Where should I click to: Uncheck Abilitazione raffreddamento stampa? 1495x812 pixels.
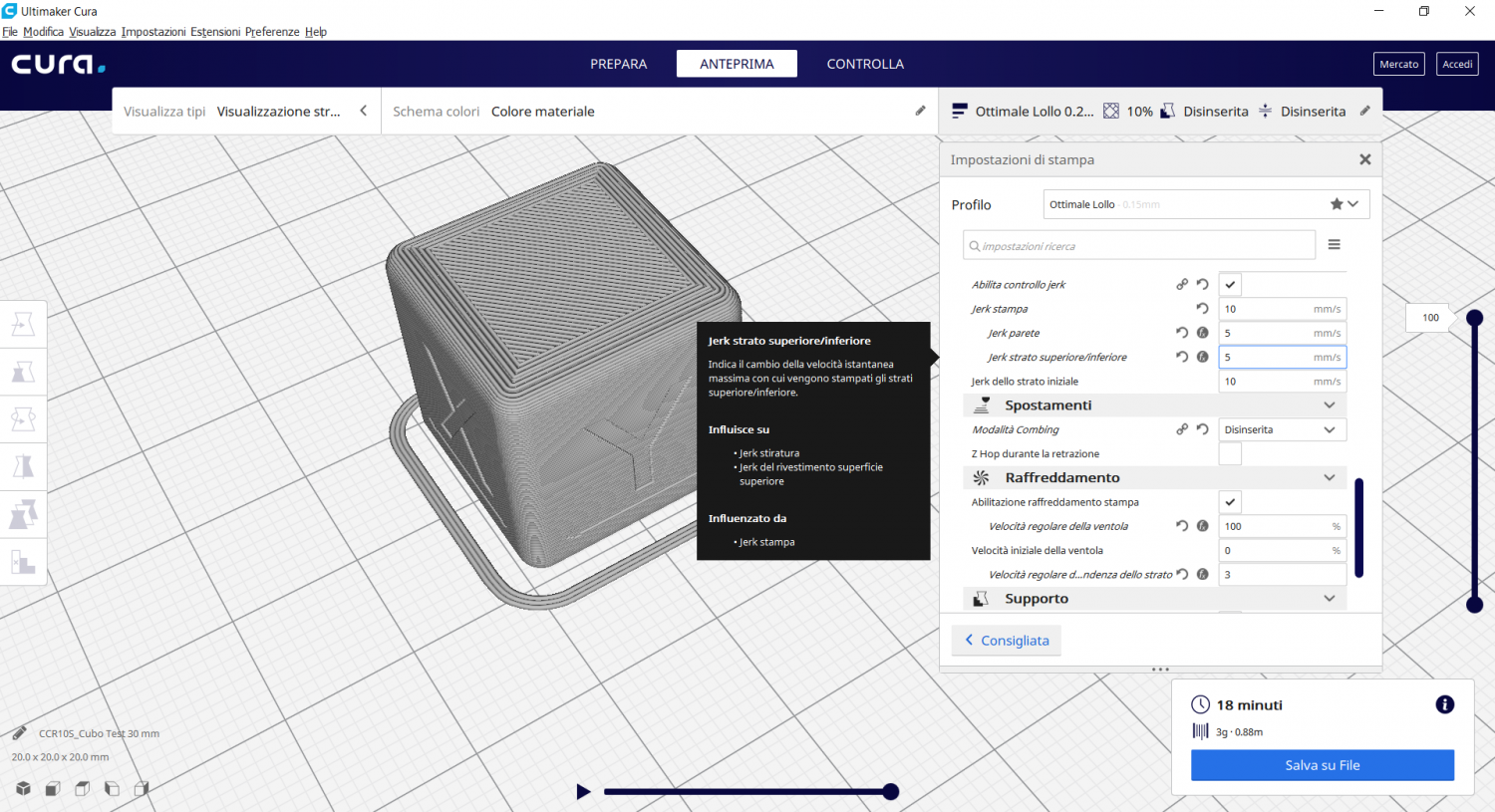coord(1230,502)
